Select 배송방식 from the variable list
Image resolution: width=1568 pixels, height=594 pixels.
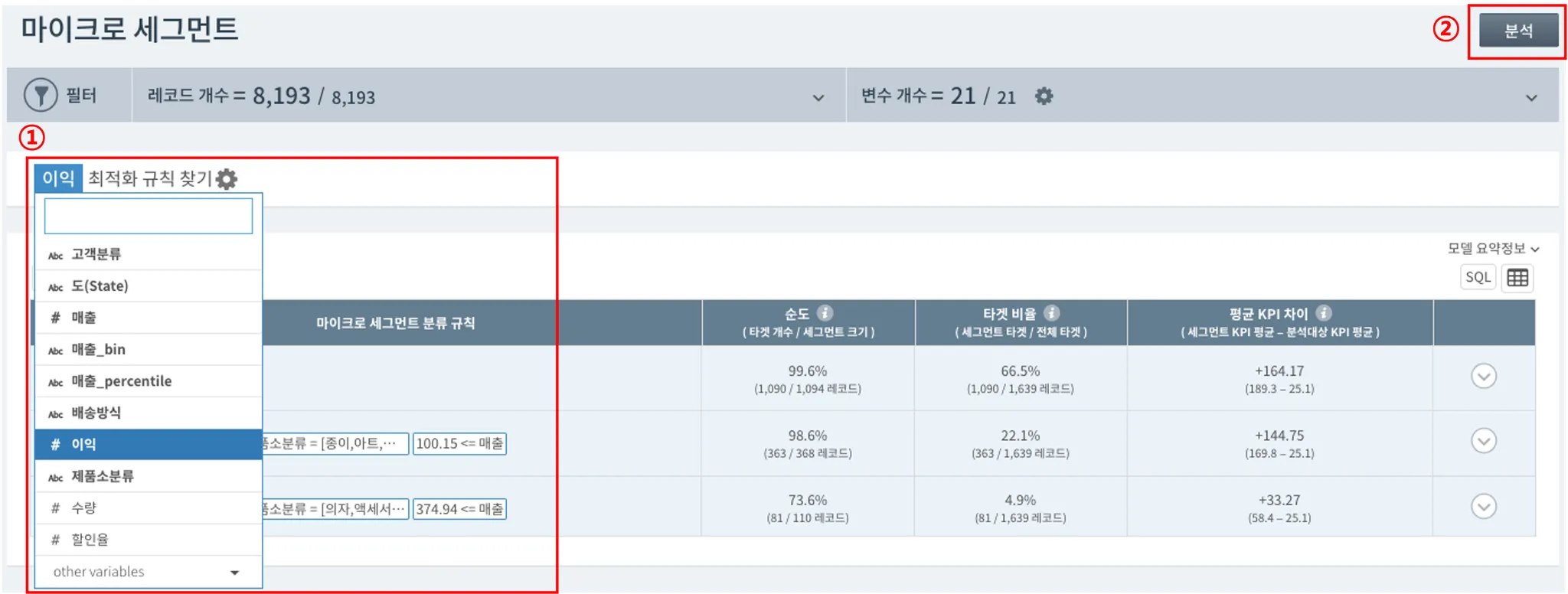pyautogui.click(x=149, y=413)
